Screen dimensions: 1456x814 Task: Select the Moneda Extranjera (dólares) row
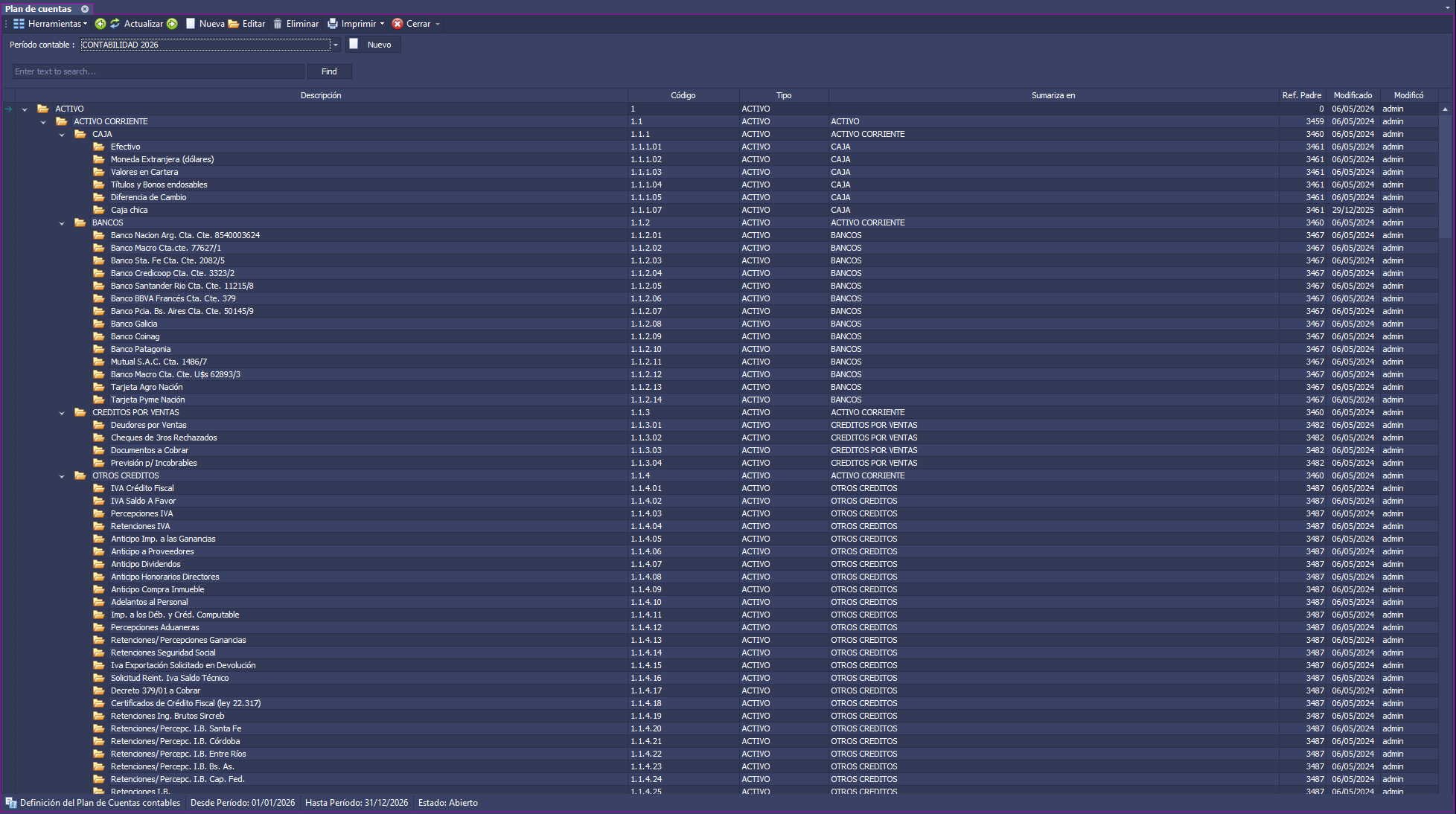(727, 159)
